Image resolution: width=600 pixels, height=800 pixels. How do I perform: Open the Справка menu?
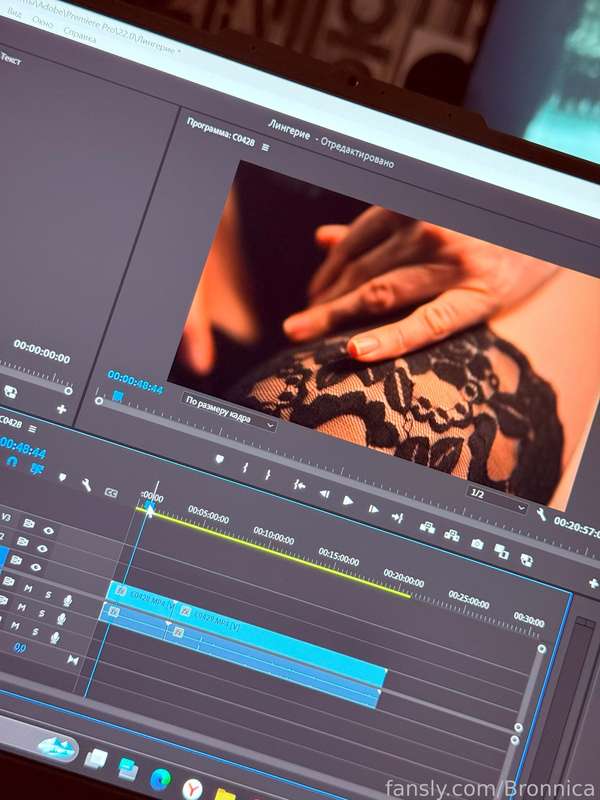pos(79,35)
